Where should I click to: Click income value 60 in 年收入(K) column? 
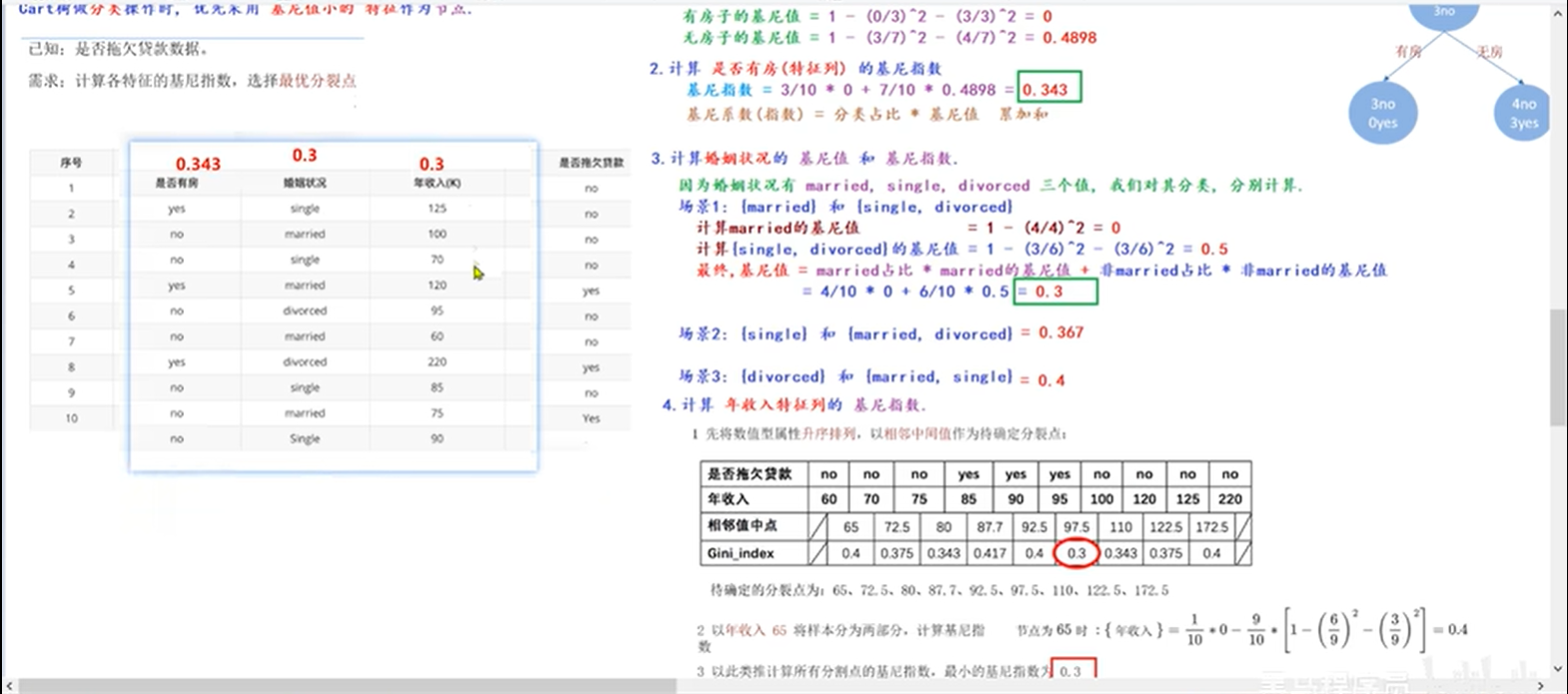436,336
